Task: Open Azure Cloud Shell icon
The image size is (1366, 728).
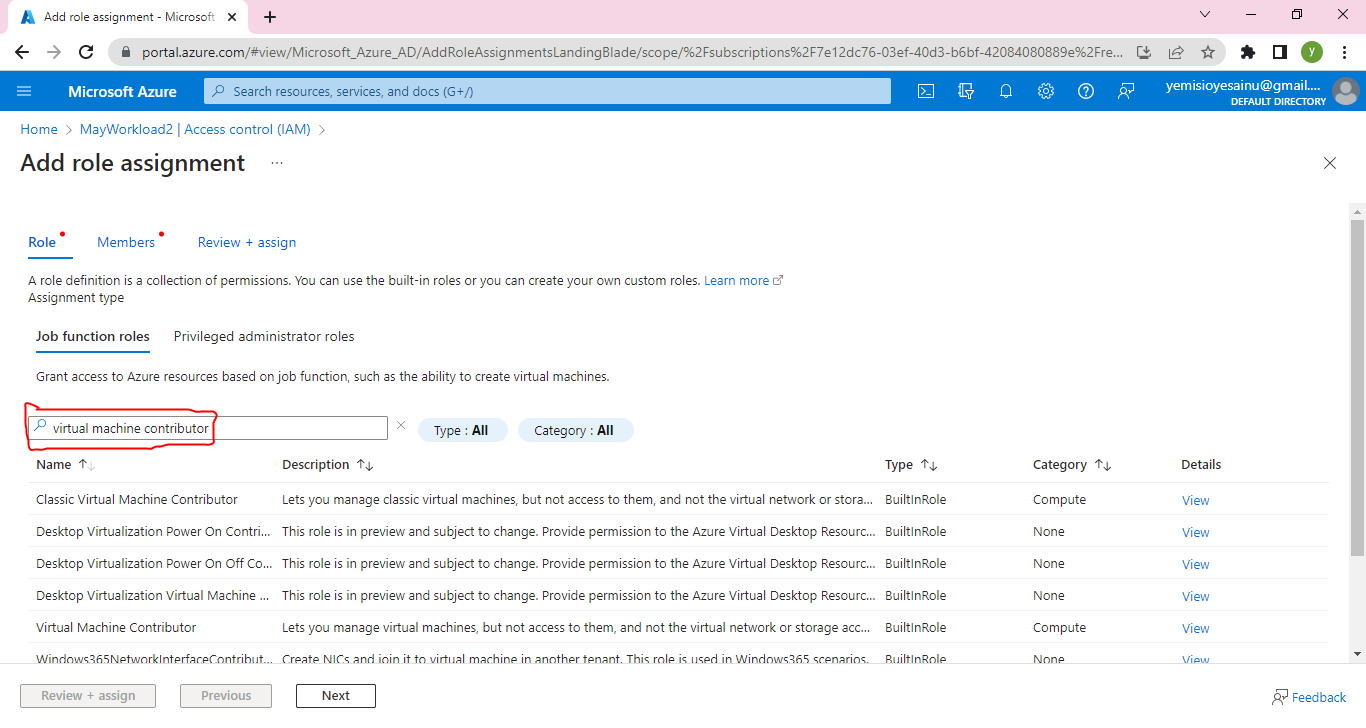Action: click(926, 91)
